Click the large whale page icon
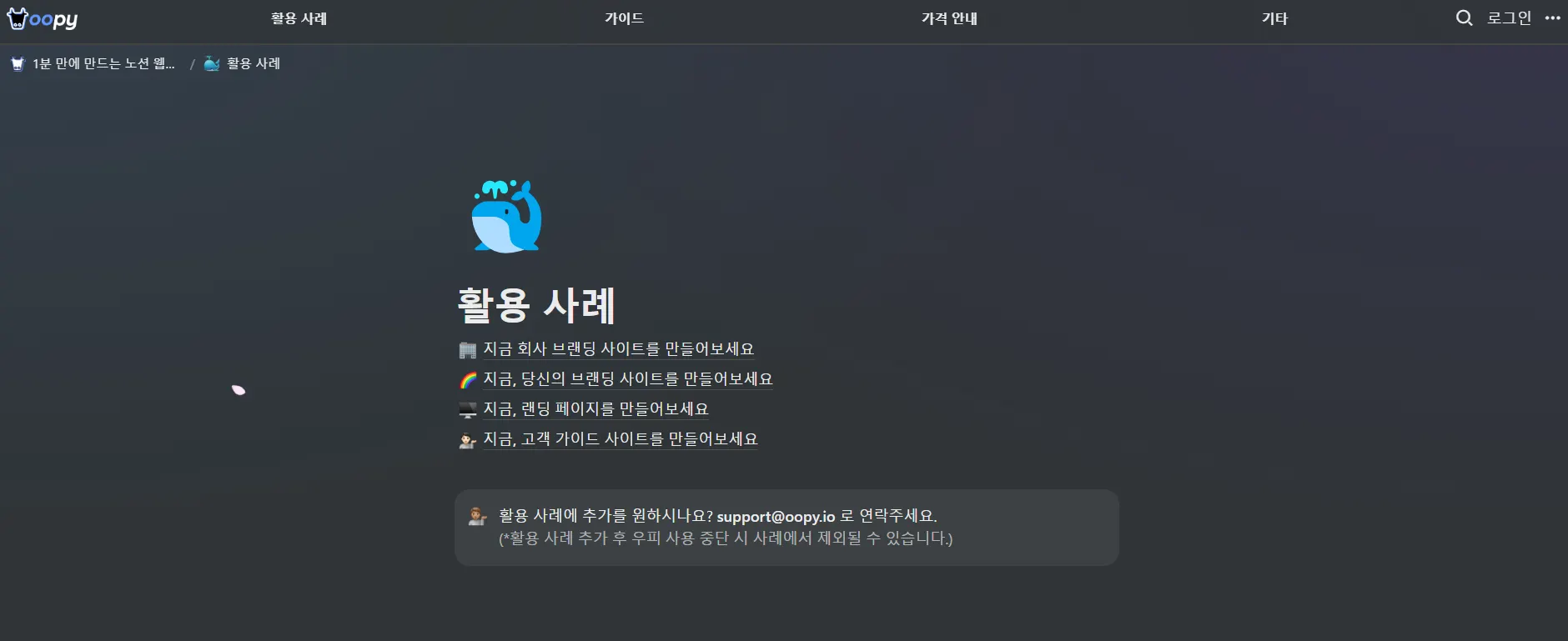 (x=506, y=216)
